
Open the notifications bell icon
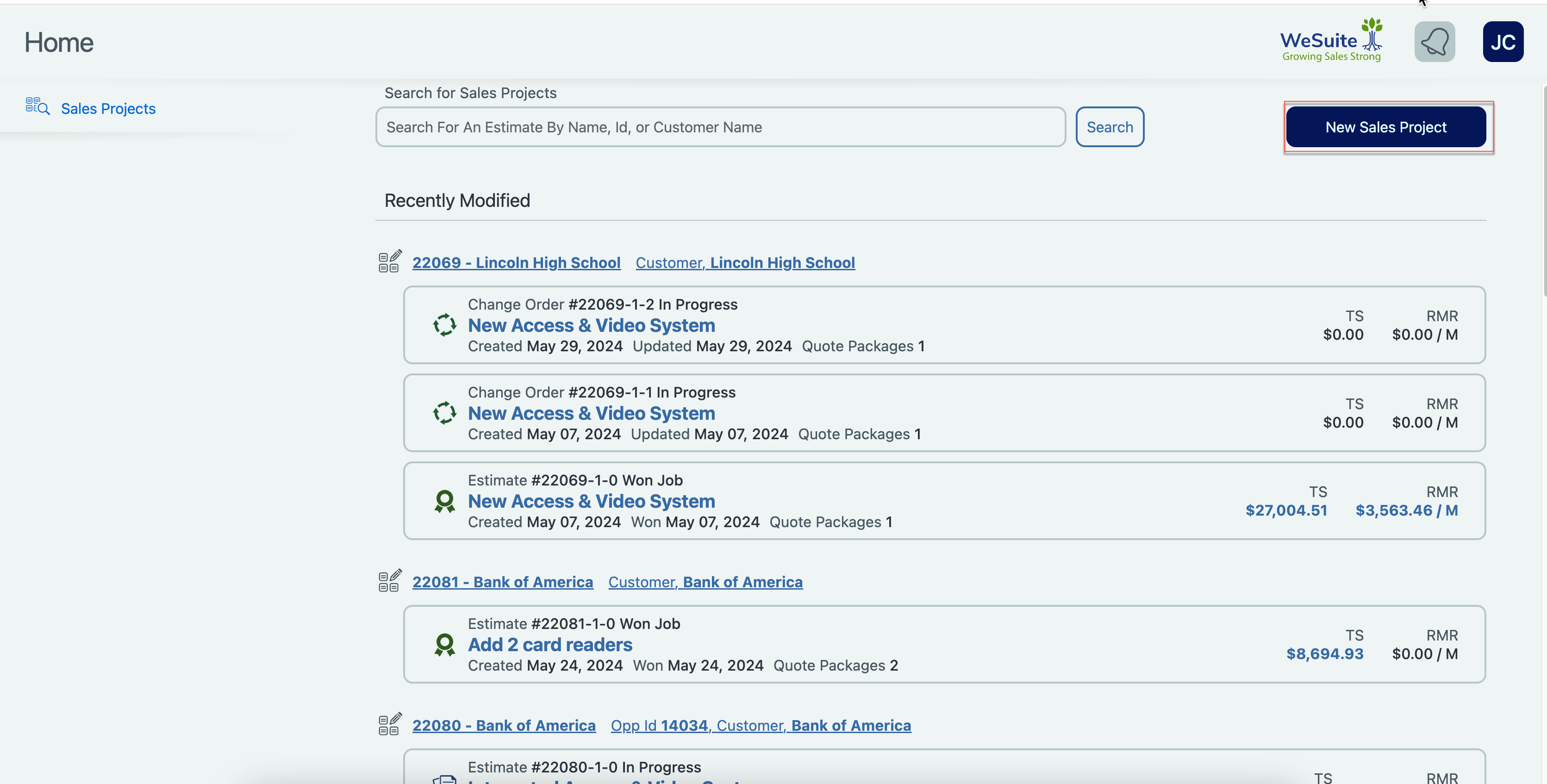click(1434, 42)
